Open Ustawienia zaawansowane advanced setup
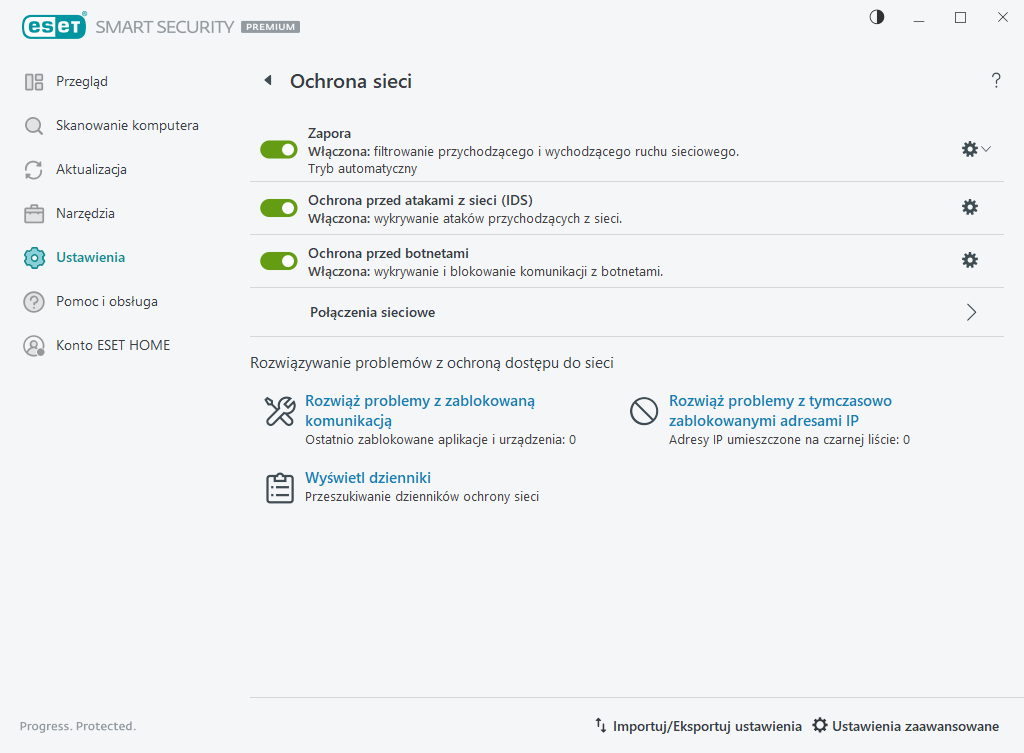 tap(905, 726)
